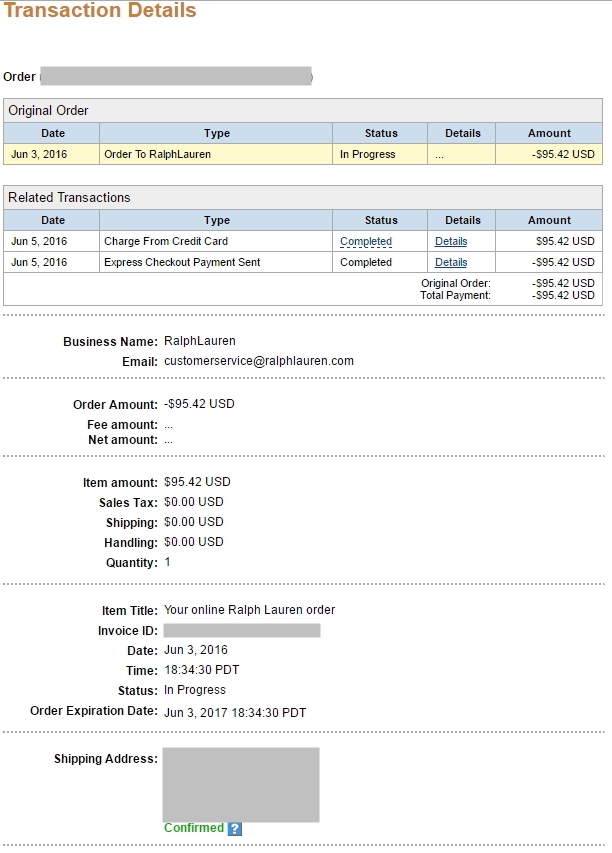Viewport: 612px width, 853px height.
Task: Click the Transaction Details page heading
Action: (100, 12)
